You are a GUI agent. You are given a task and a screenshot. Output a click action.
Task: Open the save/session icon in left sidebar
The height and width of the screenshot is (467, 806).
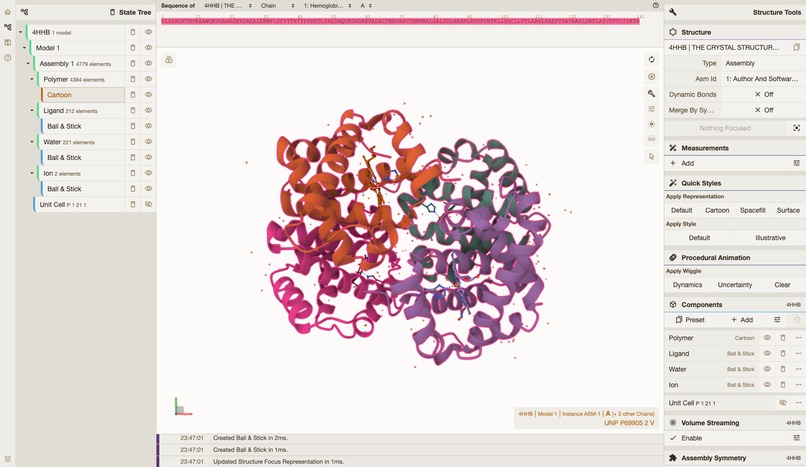click(x=8, y=43)
